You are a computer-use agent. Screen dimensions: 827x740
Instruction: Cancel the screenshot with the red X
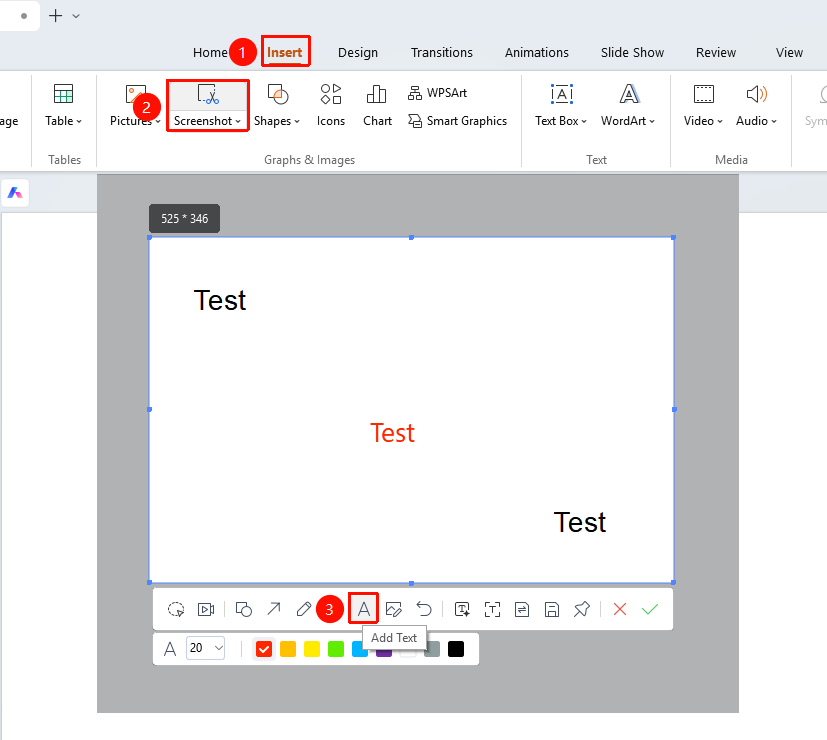tap(620, 609)
